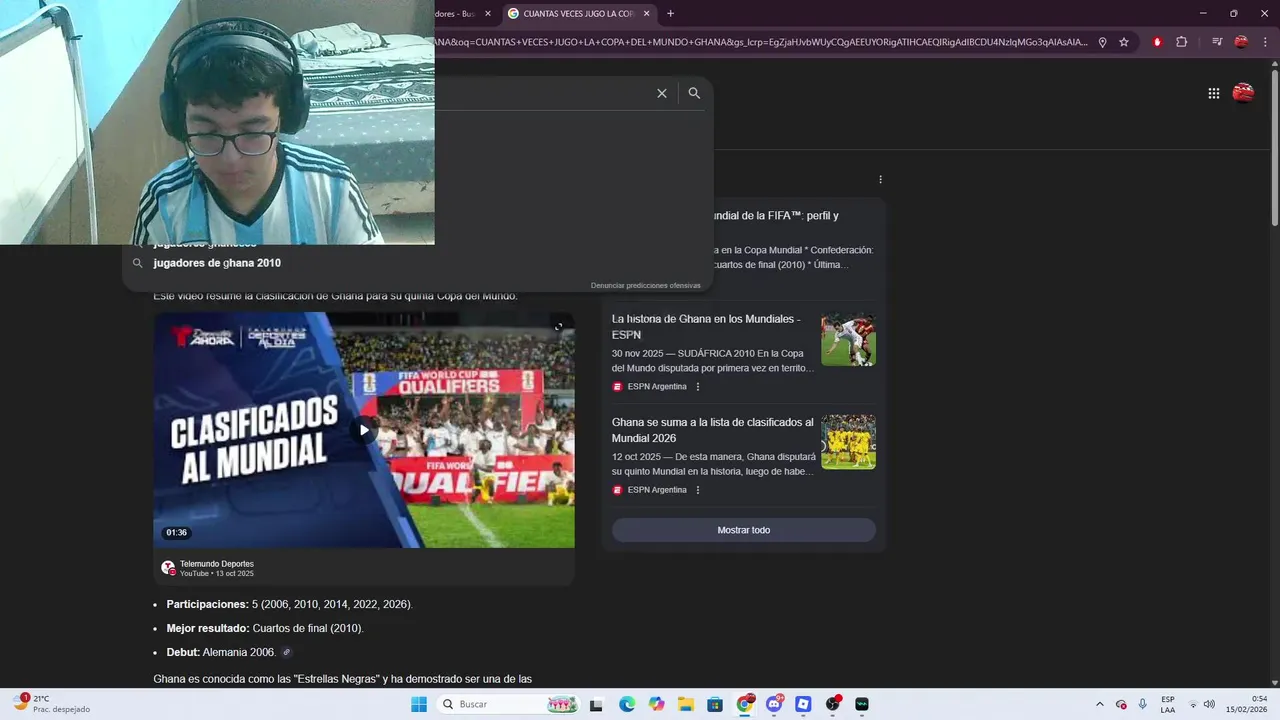The image size is (1280, 720).
Task: Open the red extension icon in toolbar
Action: click(x=1157, y=42)
